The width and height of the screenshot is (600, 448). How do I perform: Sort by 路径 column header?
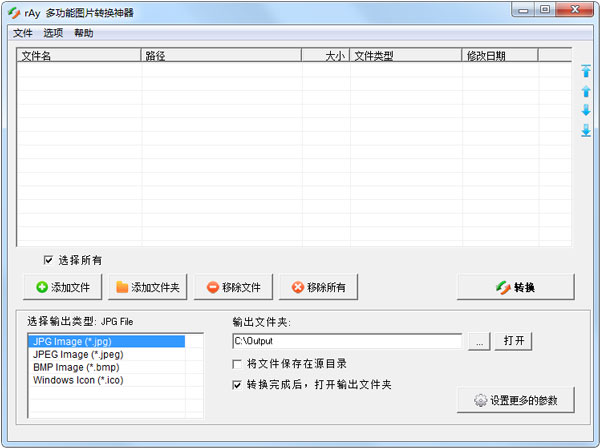click(221, 55)
